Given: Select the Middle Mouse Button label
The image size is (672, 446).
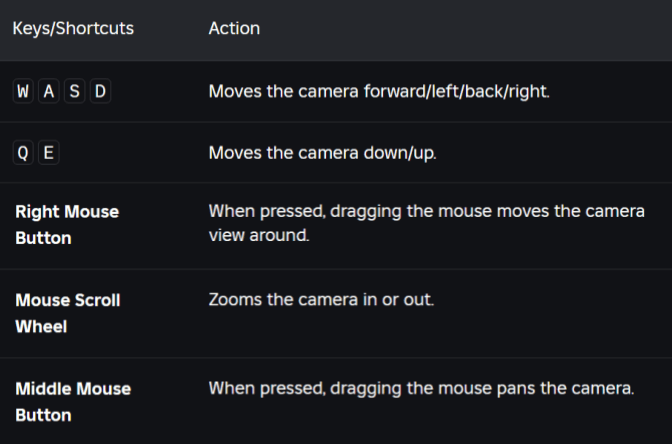Looking at the screenshot, I should (73, 401).
